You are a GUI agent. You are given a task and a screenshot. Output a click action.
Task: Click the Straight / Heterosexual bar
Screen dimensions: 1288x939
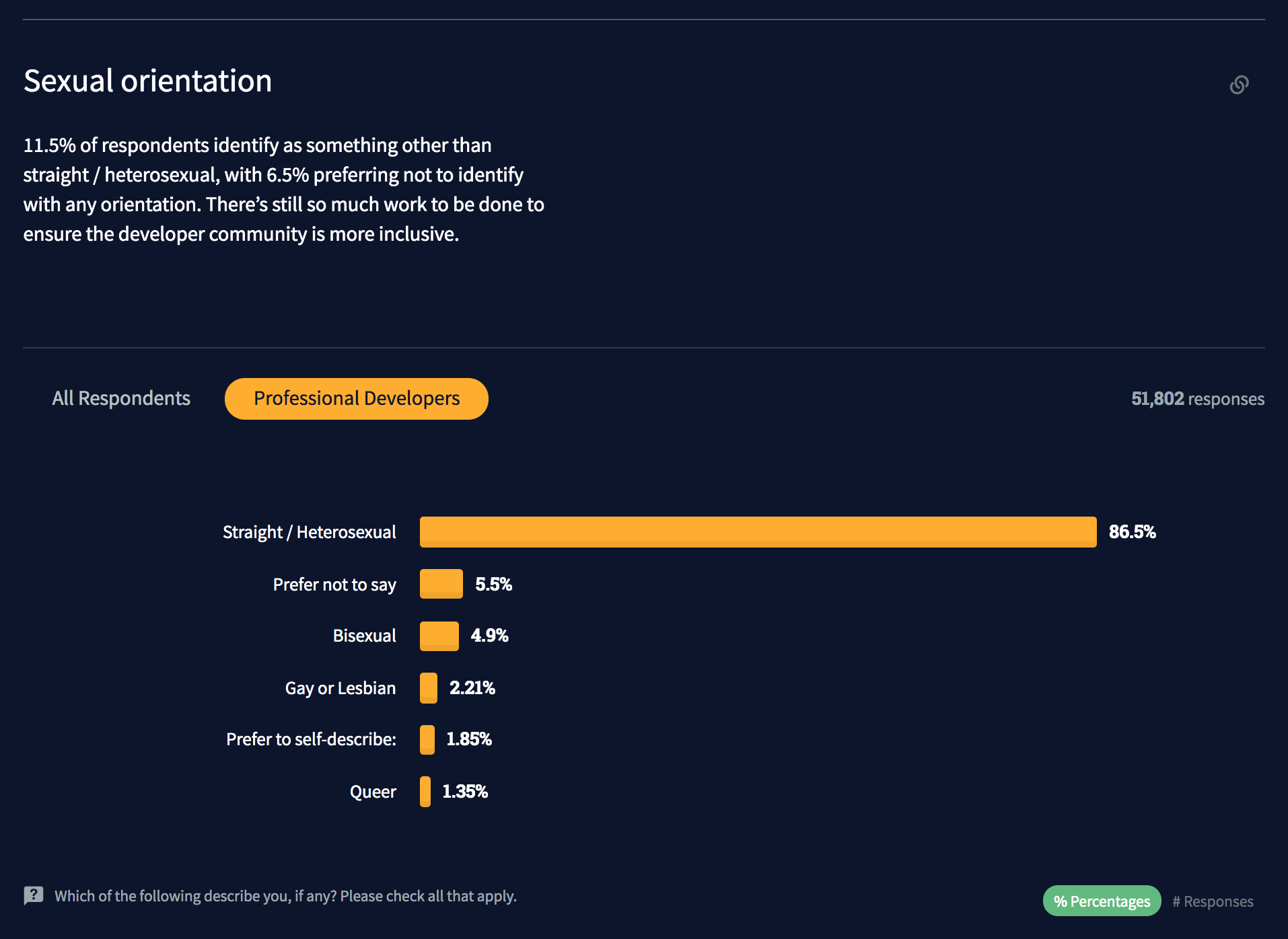(x=758, y=532)
